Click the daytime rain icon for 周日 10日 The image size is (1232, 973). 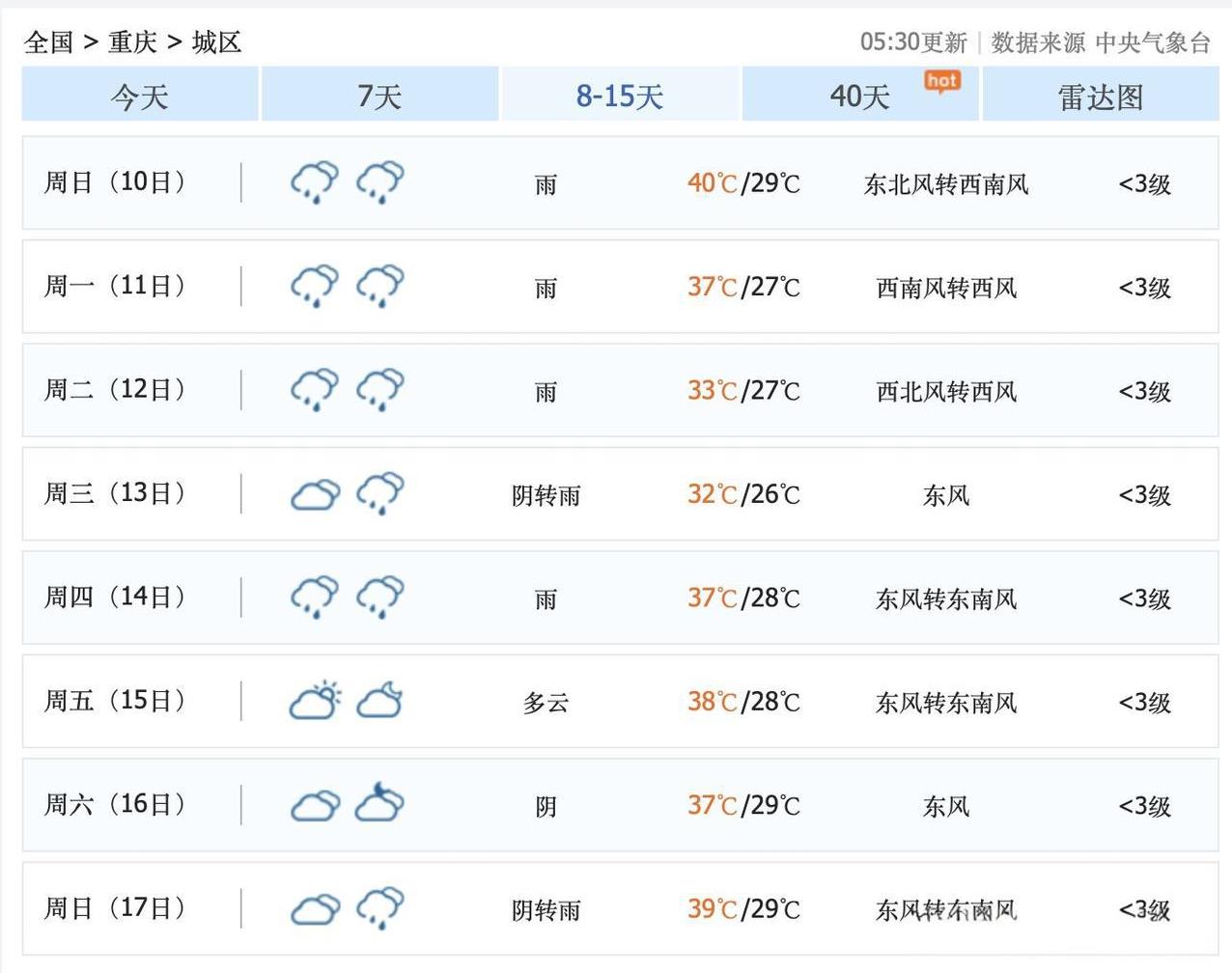(315, 182)
